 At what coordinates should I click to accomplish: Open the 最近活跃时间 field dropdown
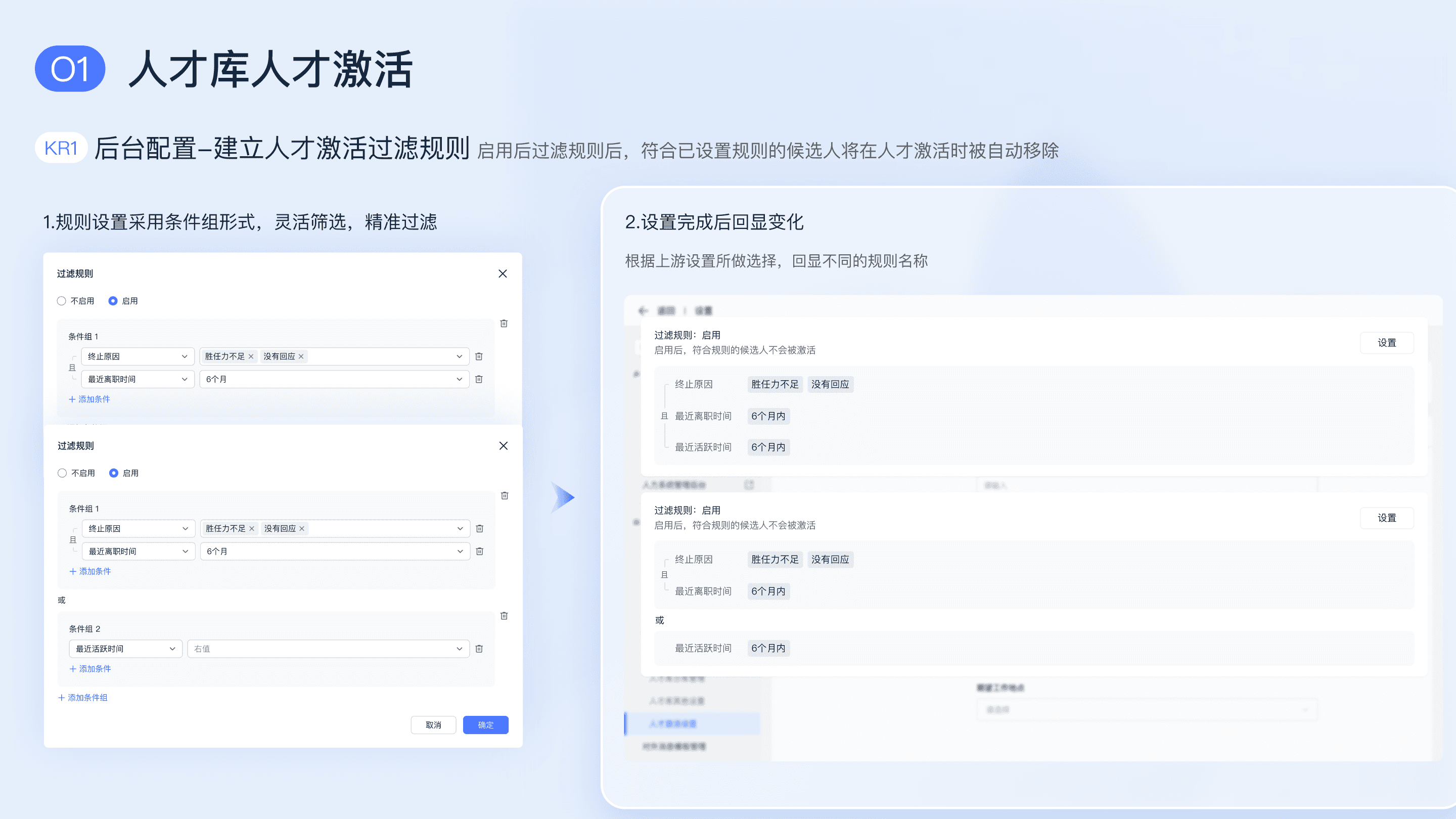click(125, 648)
